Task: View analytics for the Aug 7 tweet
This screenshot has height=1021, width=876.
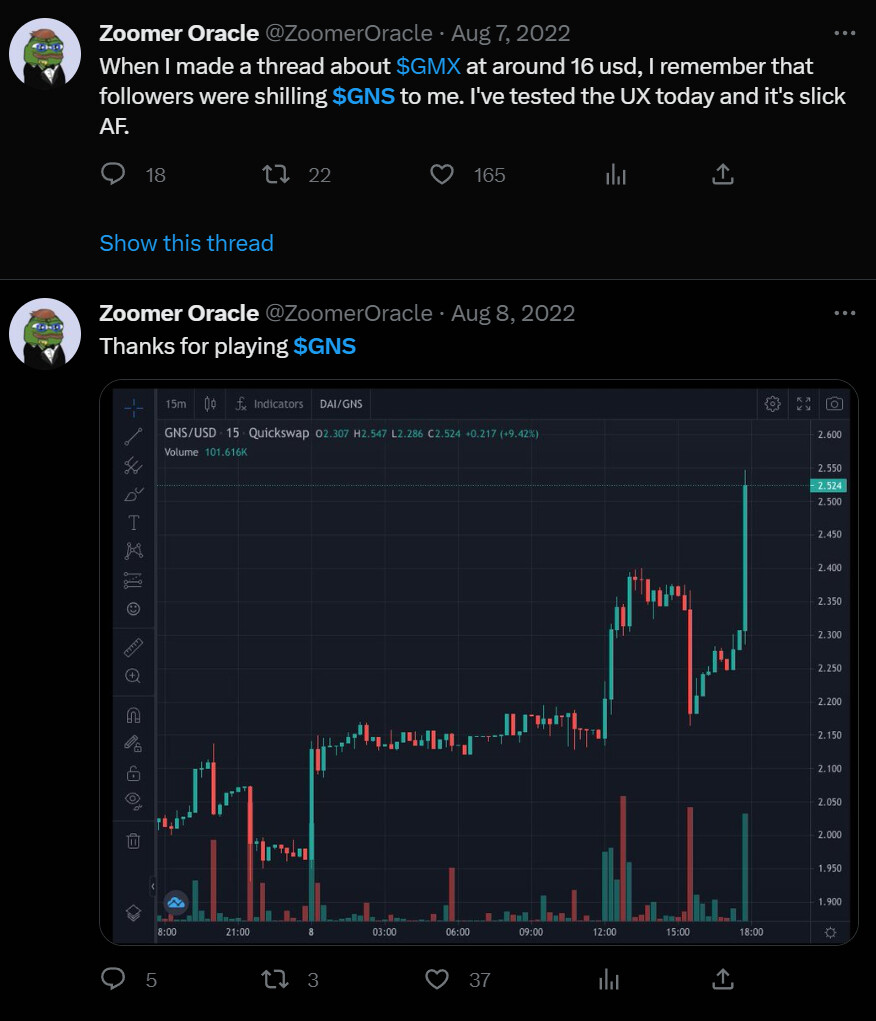Action: click(616, 175)
